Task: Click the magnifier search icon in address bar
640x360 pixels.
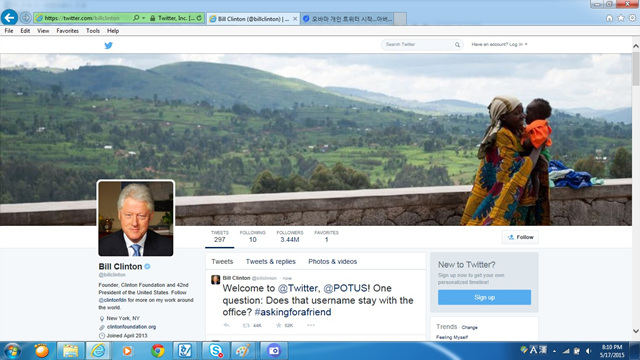Action: coord(136,18)
